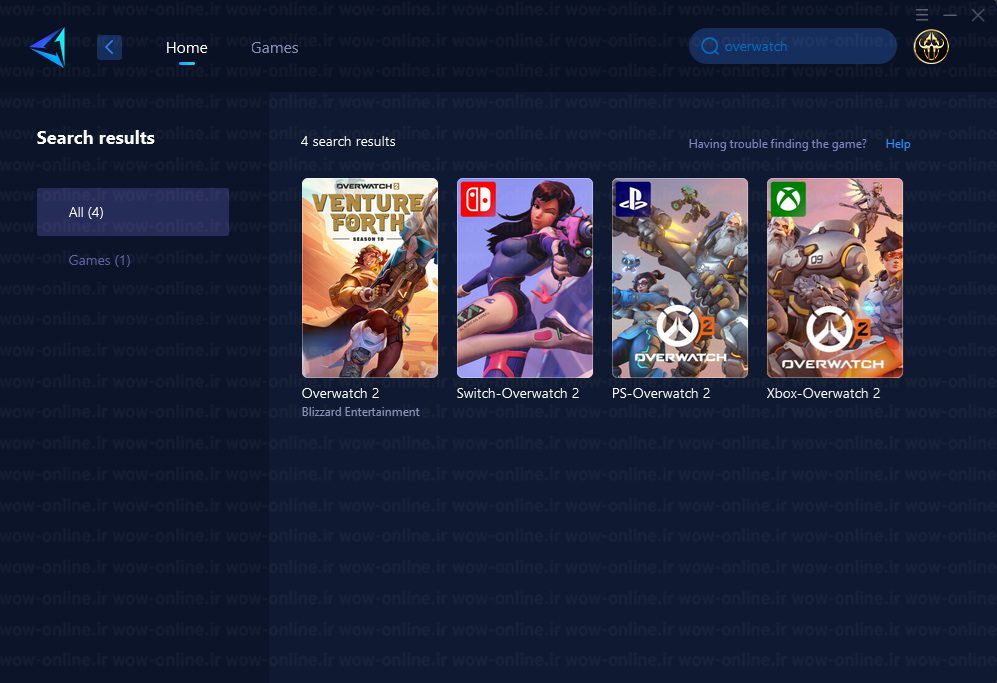This screenshot has width=997, height=683.
Task: Click the Overwatch 2 title text
Action: coord(341,393)
